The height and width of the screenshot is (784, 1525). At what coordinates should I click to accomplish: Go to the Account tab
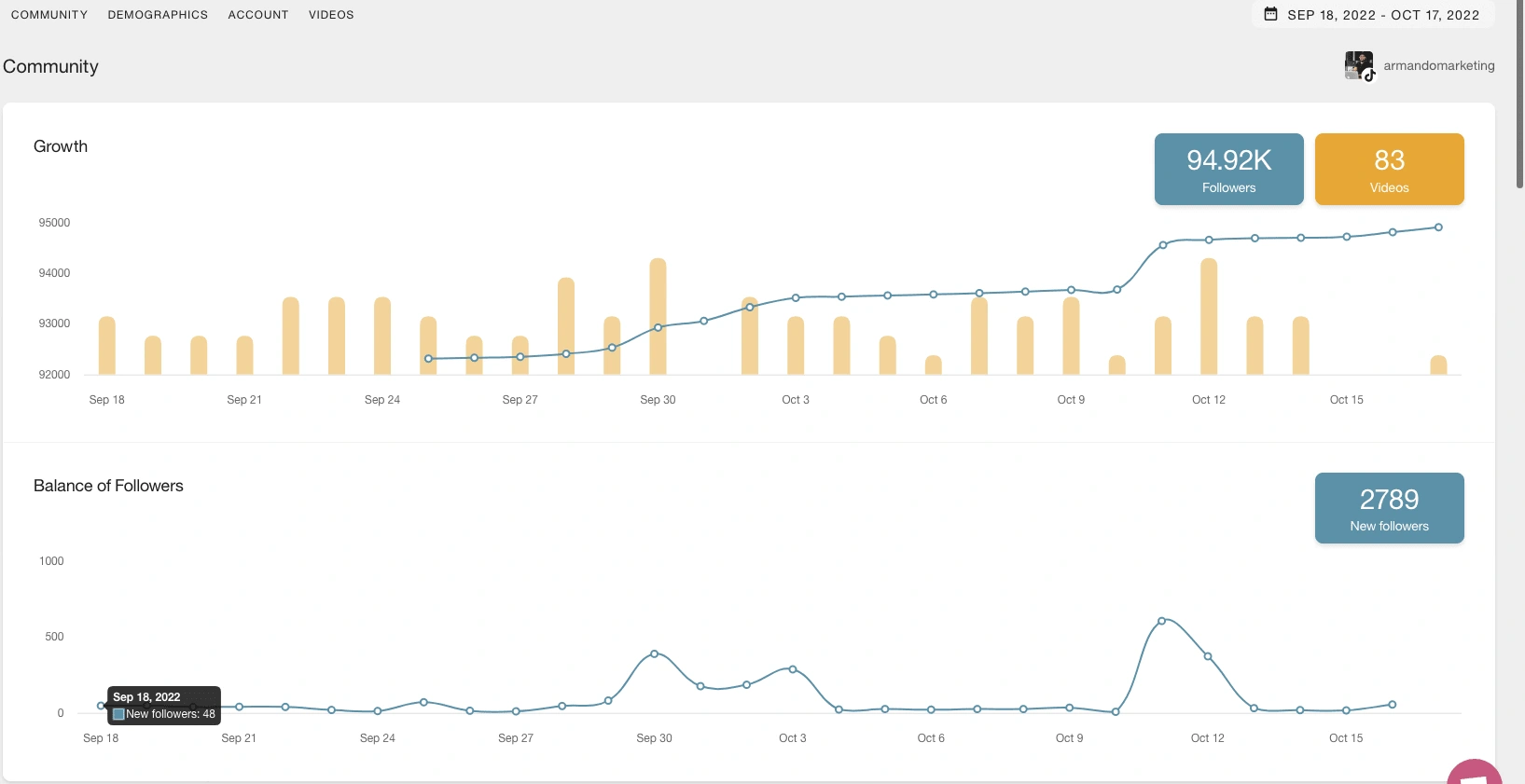tap(258, 15)
